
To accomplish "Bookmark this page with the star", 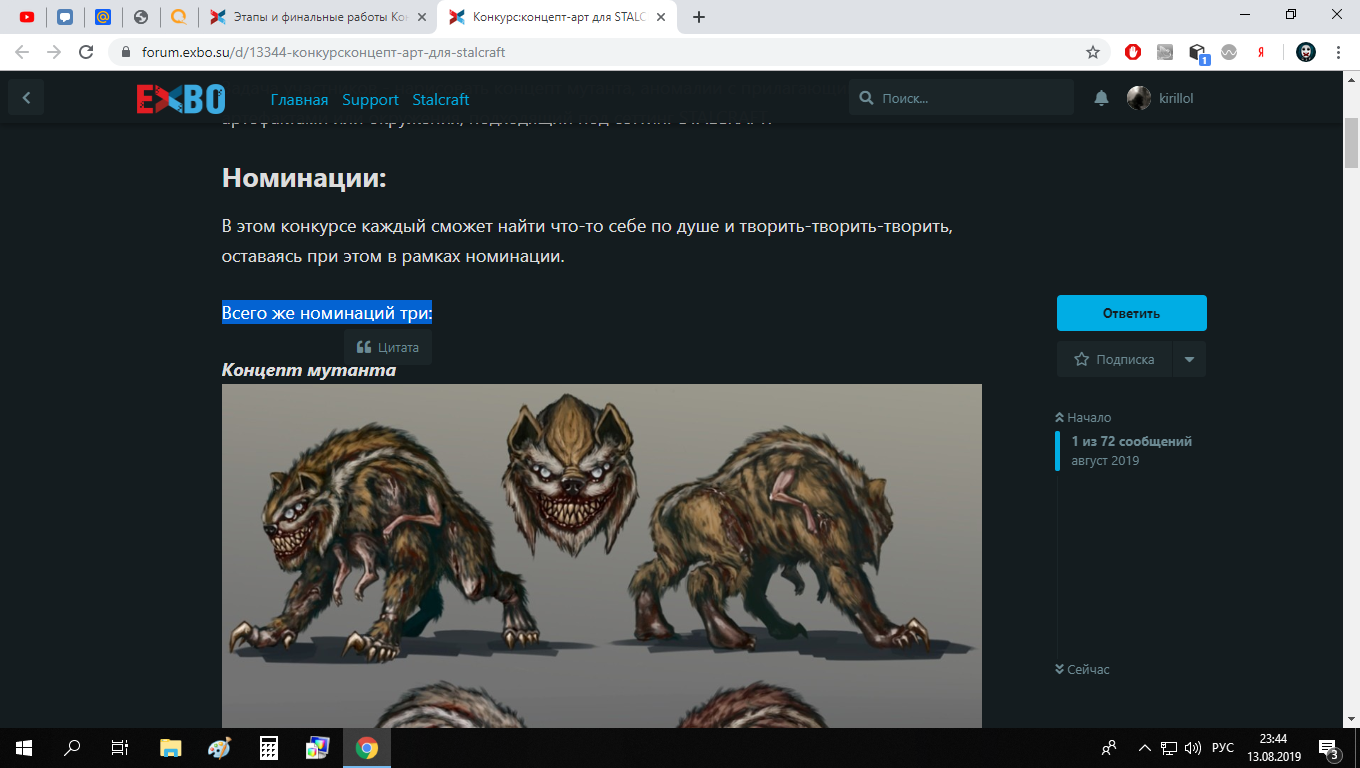I will [x=1093, y=52].
